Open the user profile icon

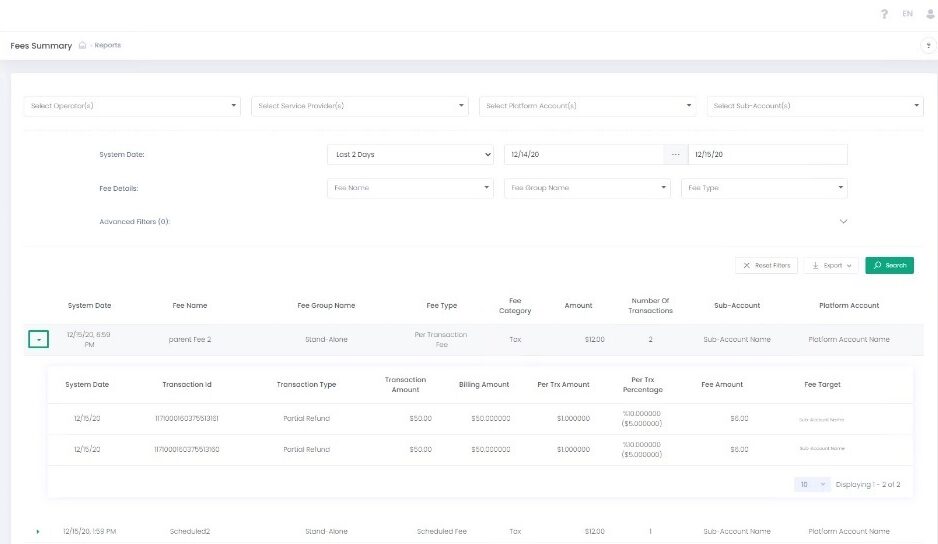(931, 14)
